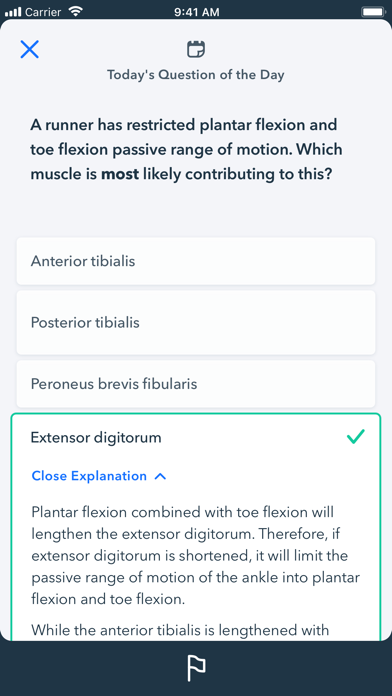Tap the question text about the runner
The width and height of the screenshot is (392, 696).
(186, 150)
